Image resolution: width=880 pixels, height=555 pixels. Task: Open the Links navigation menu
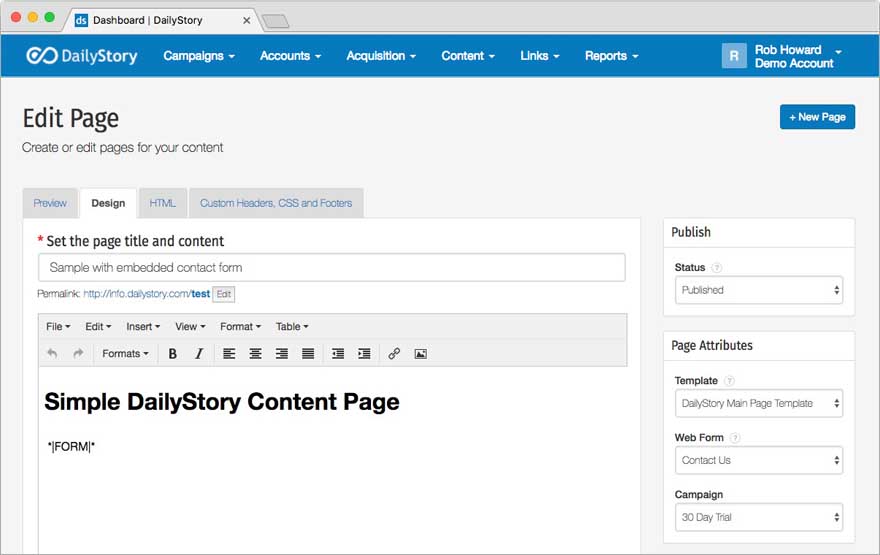tap(540, 56)
